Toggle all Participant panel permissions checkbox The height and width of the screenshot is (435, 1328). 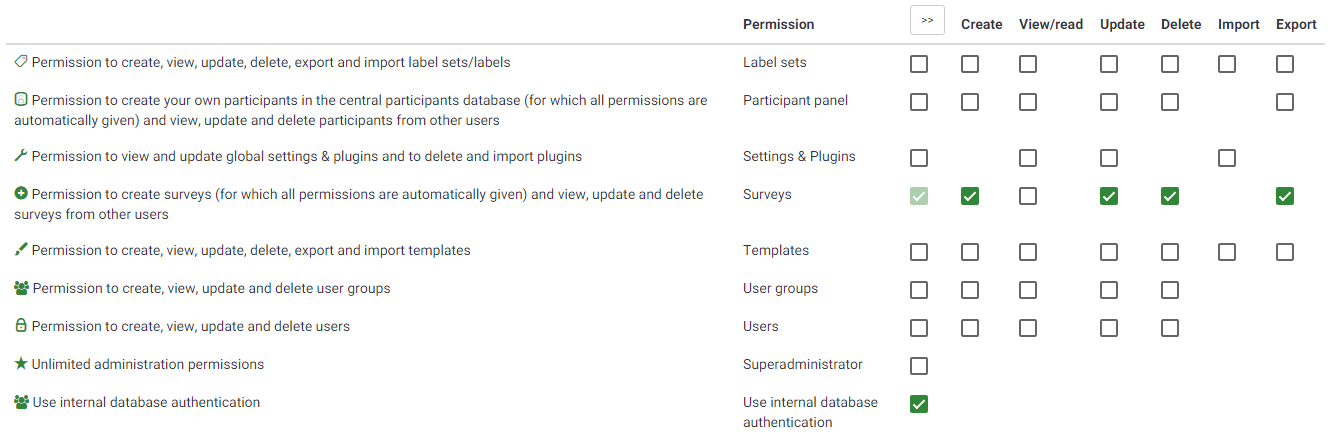pyautogui.click(x=919, y=103)
